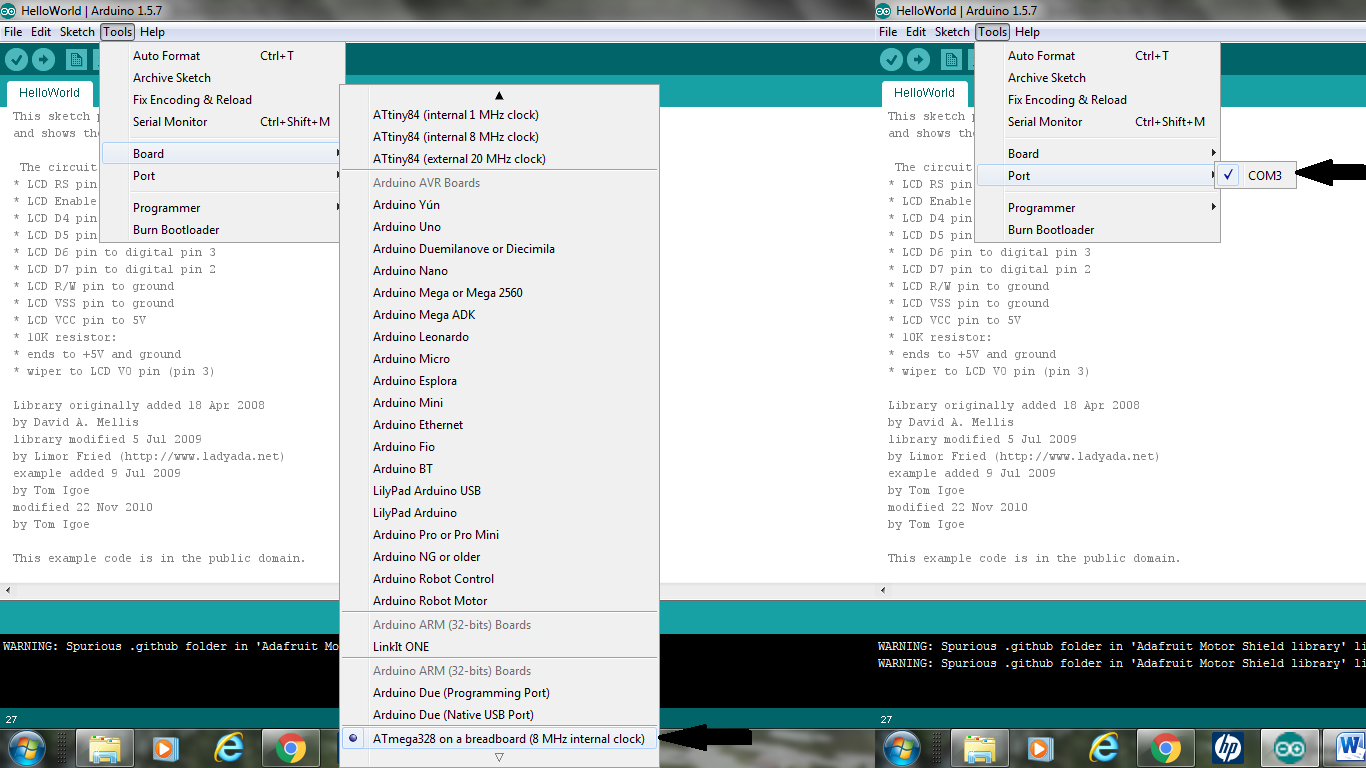Click the Upload arrow icon in left window
The image size is (1366, 768).
(x=43, y=60)
